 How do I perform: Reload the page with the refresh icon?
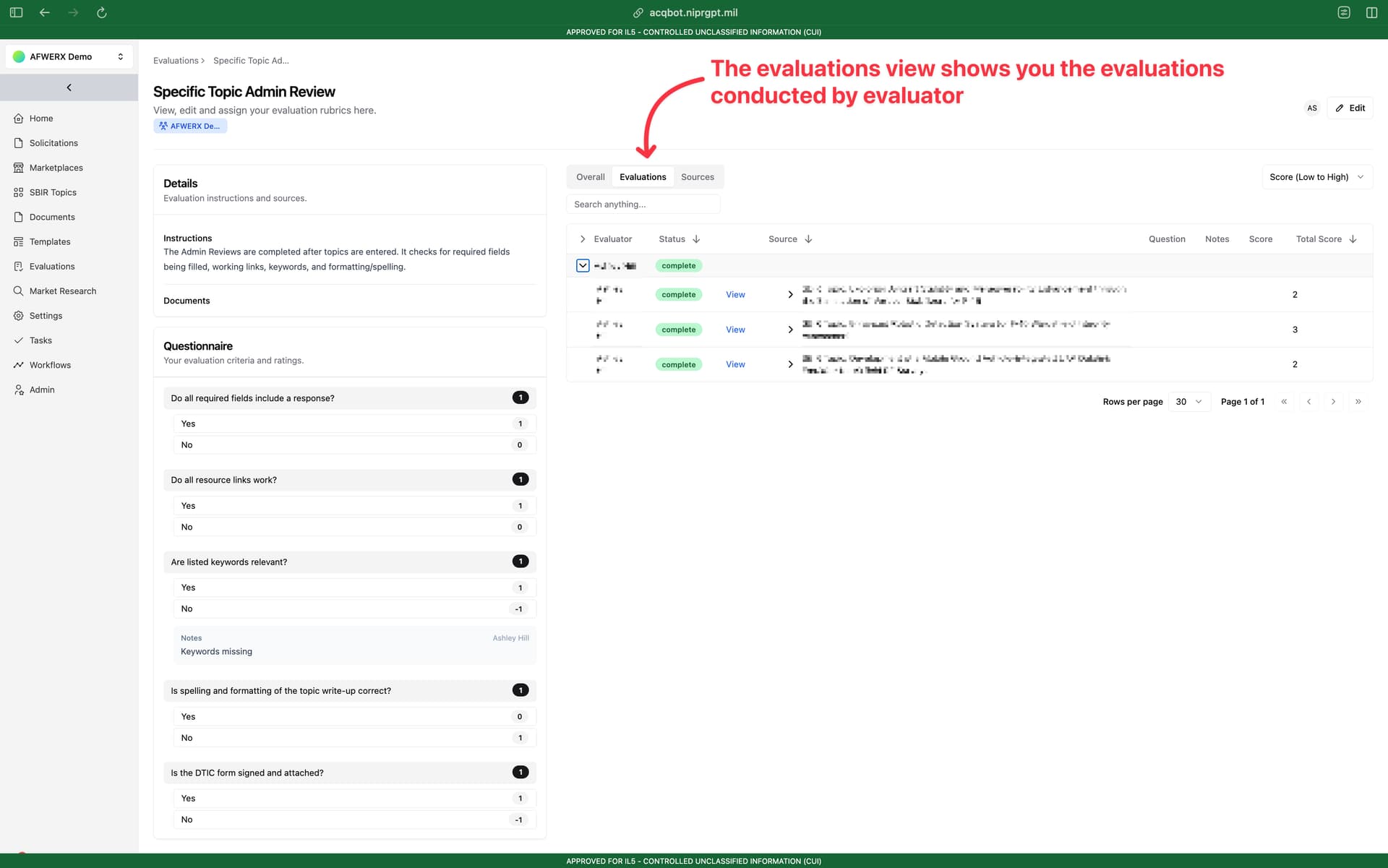click(x=102, y=12)
